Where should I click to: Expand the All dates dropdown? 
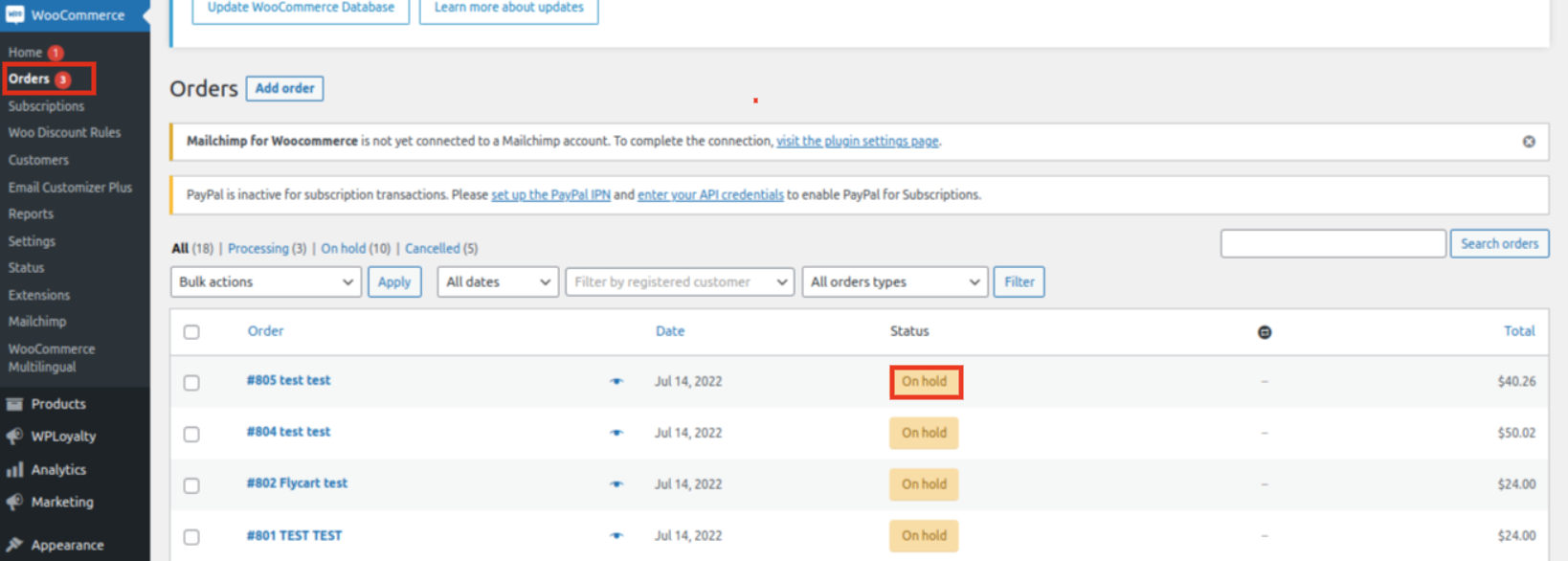[x=498, y=282]
